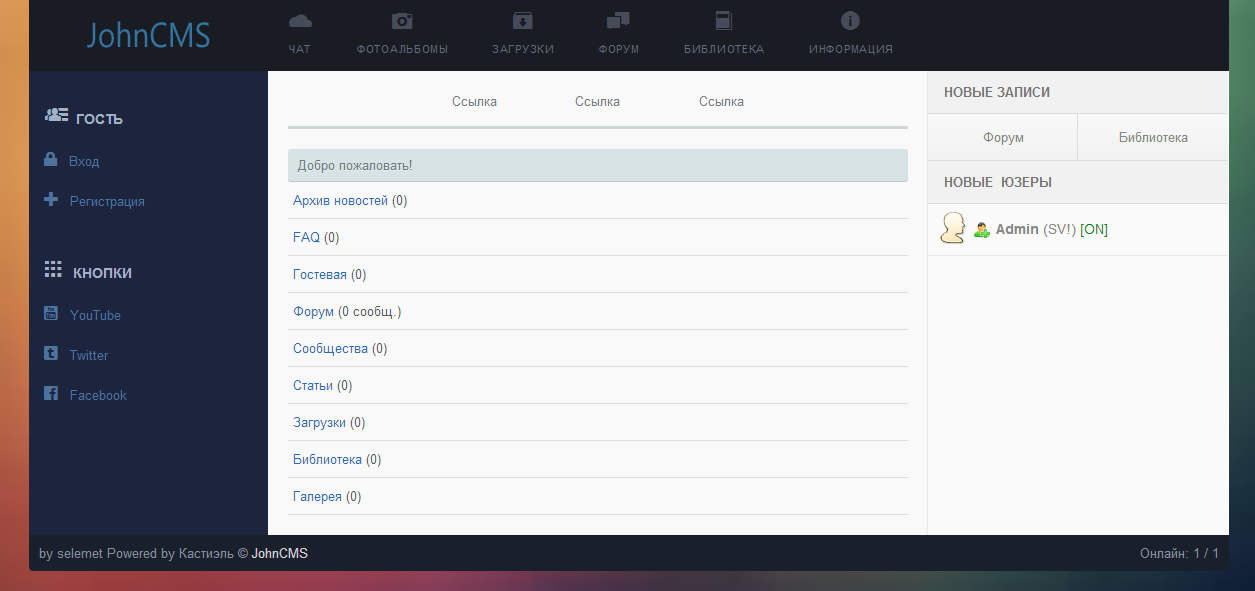Click the Twitter logo icon in sidebar
Screen dimensions: 1255x591
[51, 353]
